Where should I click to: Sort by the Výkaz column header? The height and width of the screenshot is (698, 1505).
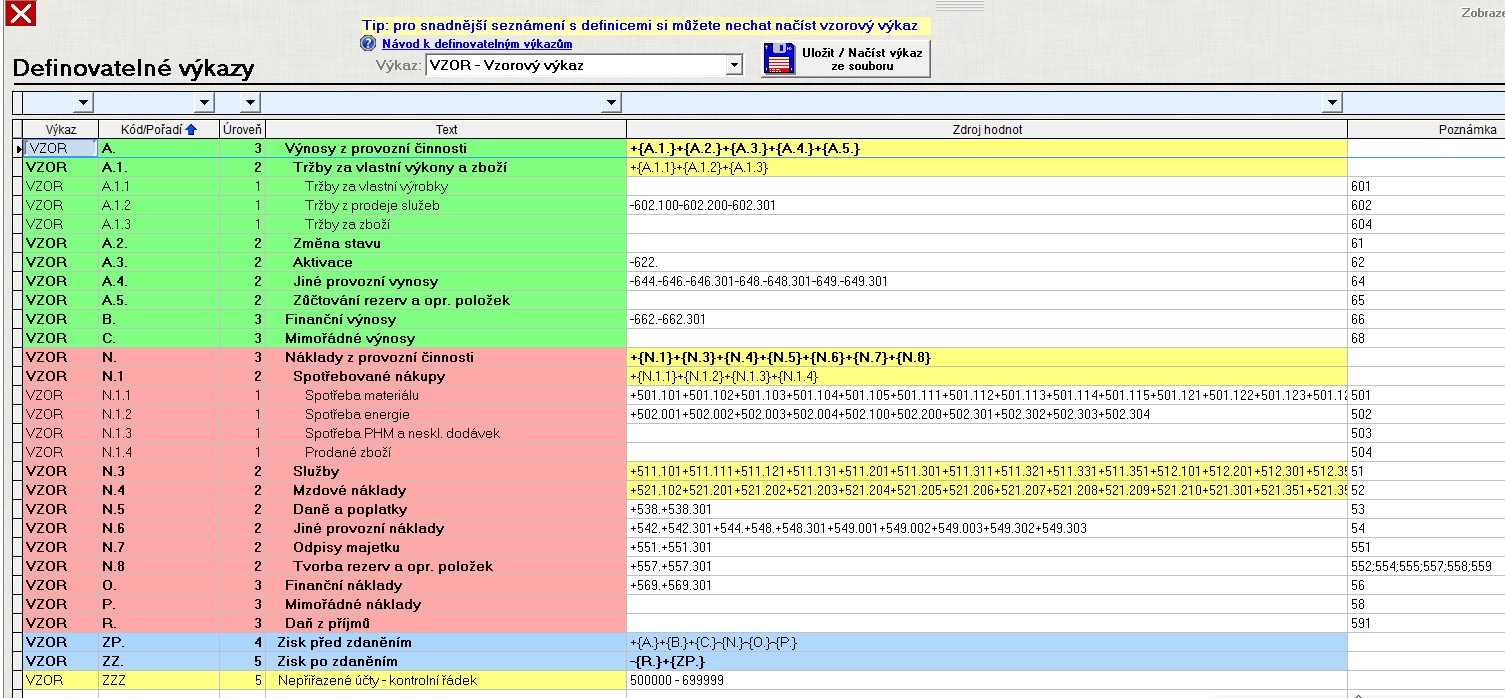click(60, 129)
